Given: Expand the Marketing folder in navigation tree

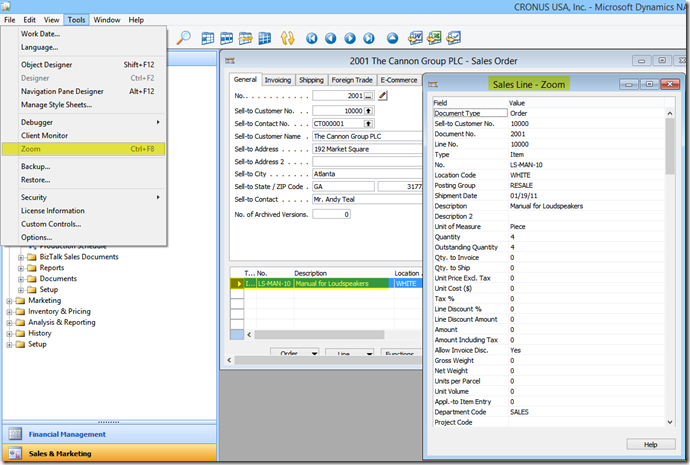Looking at the screenshot, I should pos(10,300).
